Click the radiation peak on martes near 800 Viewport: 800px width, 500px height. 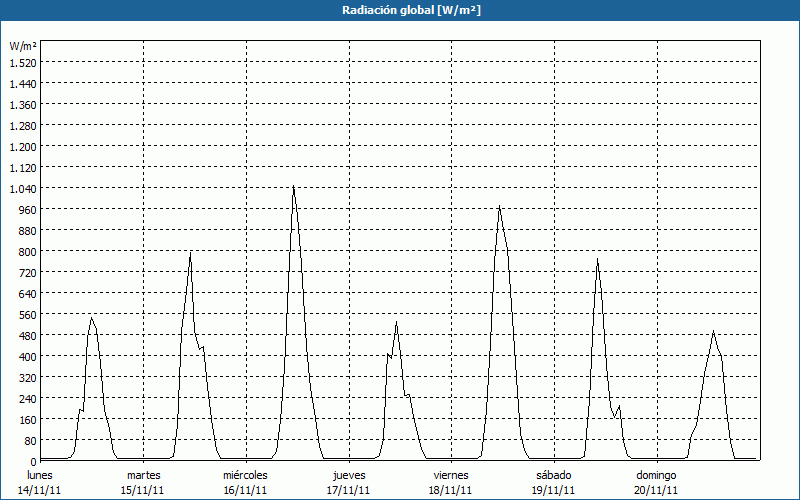[x=190, y=253]
